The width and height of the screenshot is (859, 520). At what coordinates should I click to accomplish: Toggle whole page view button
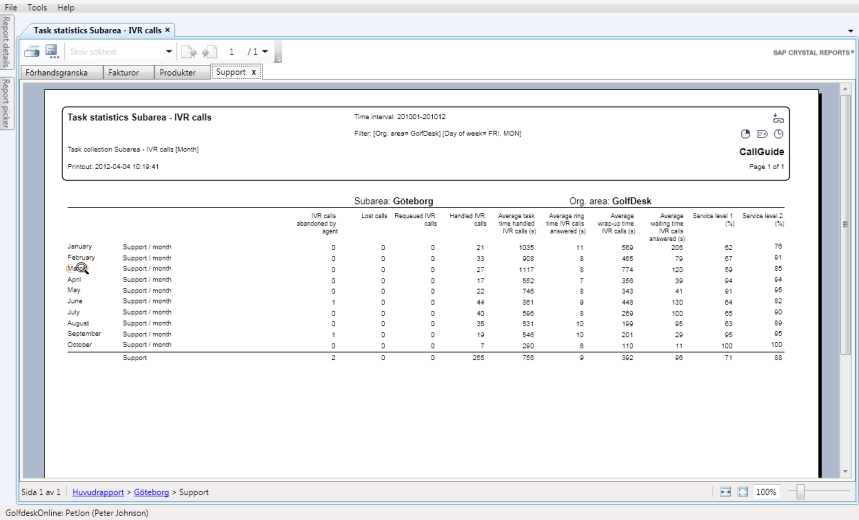742,492
